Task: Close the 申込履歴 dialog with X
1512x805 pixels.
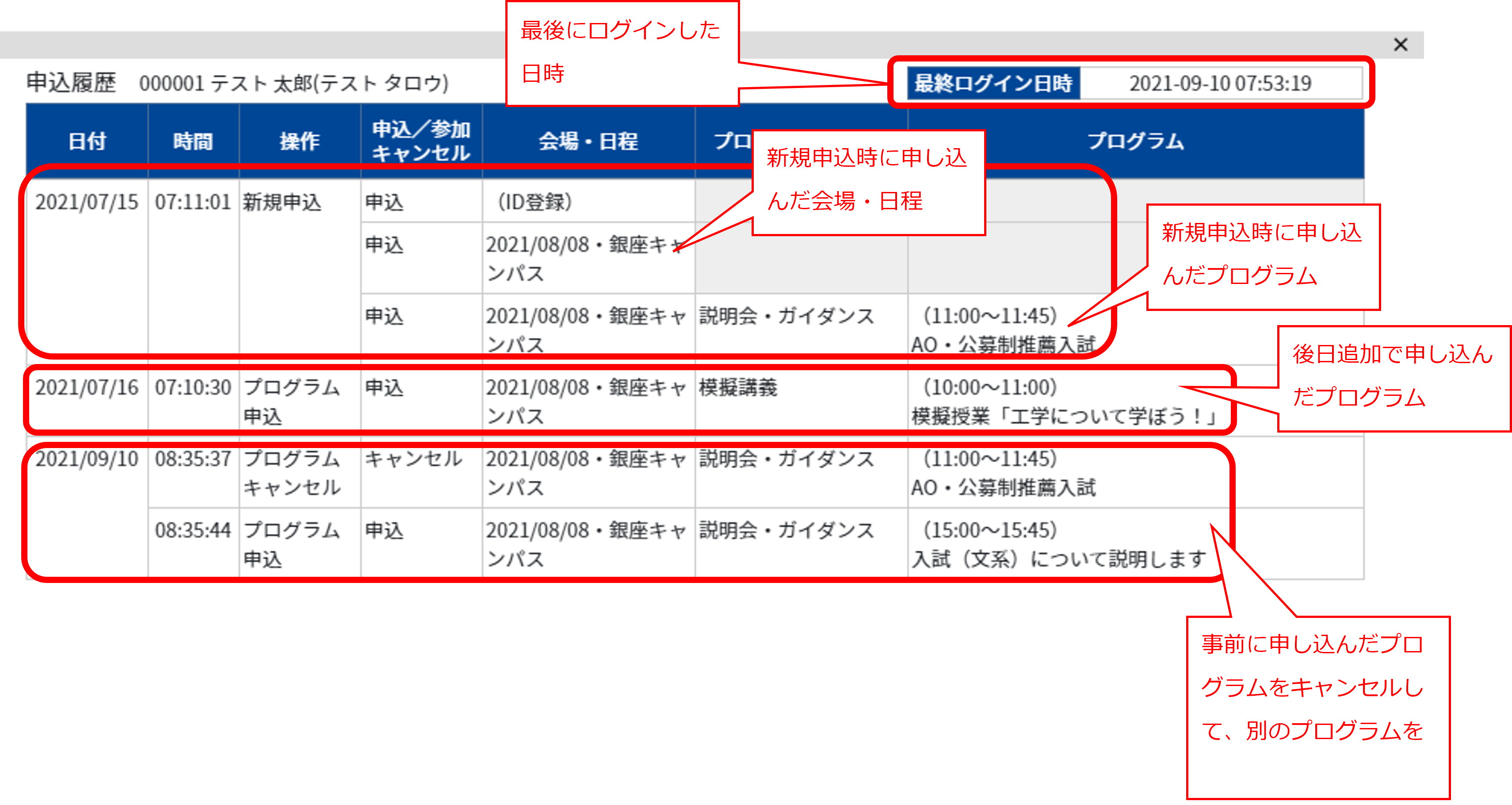Action: tap(1401, 45)
